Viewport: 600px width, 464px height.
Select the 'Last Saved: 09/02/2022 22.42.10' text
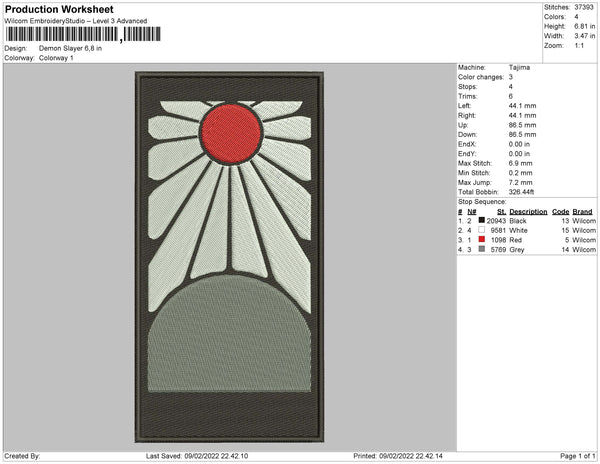click(197, 456)
